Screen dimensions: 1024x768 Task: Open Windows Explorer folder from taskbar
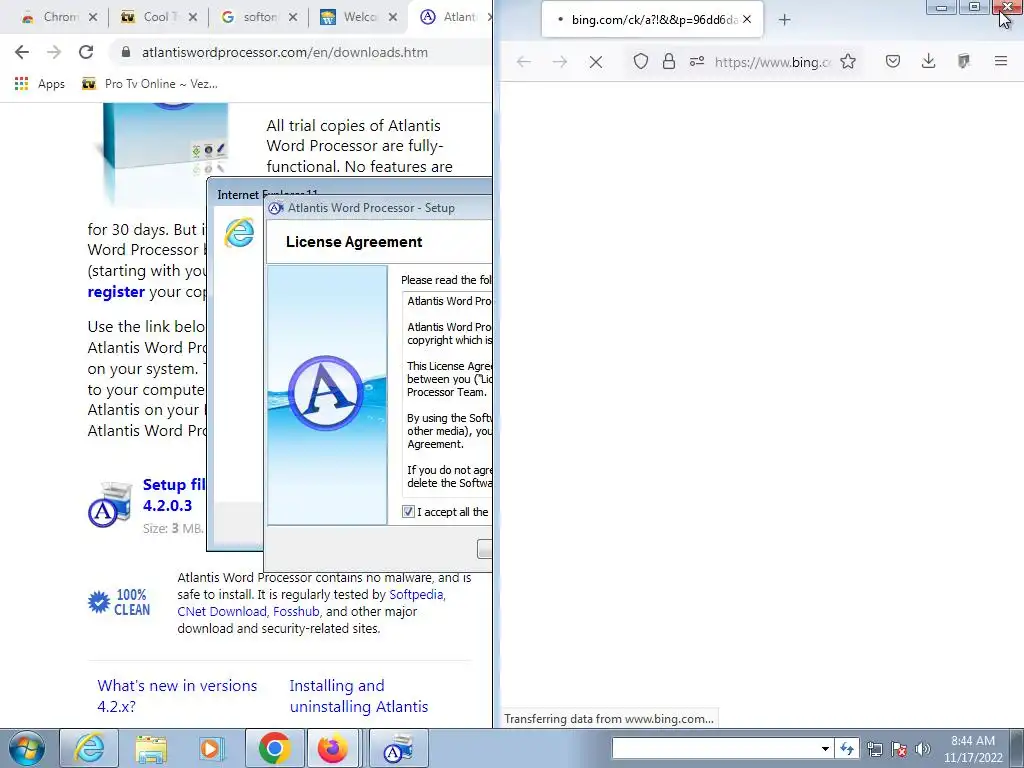(x=151, y=748)
